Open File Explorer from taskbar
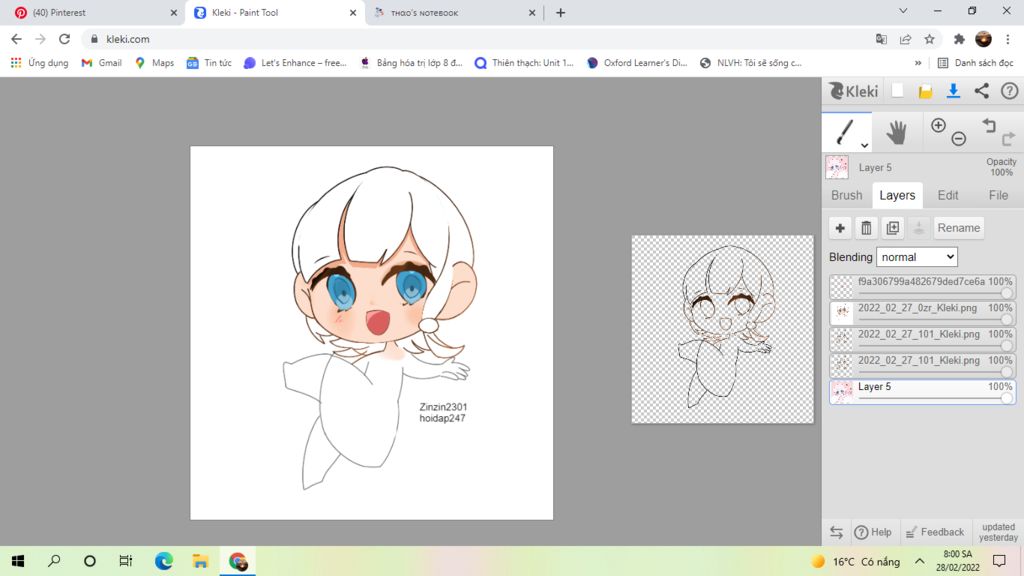 pos(200,561)
